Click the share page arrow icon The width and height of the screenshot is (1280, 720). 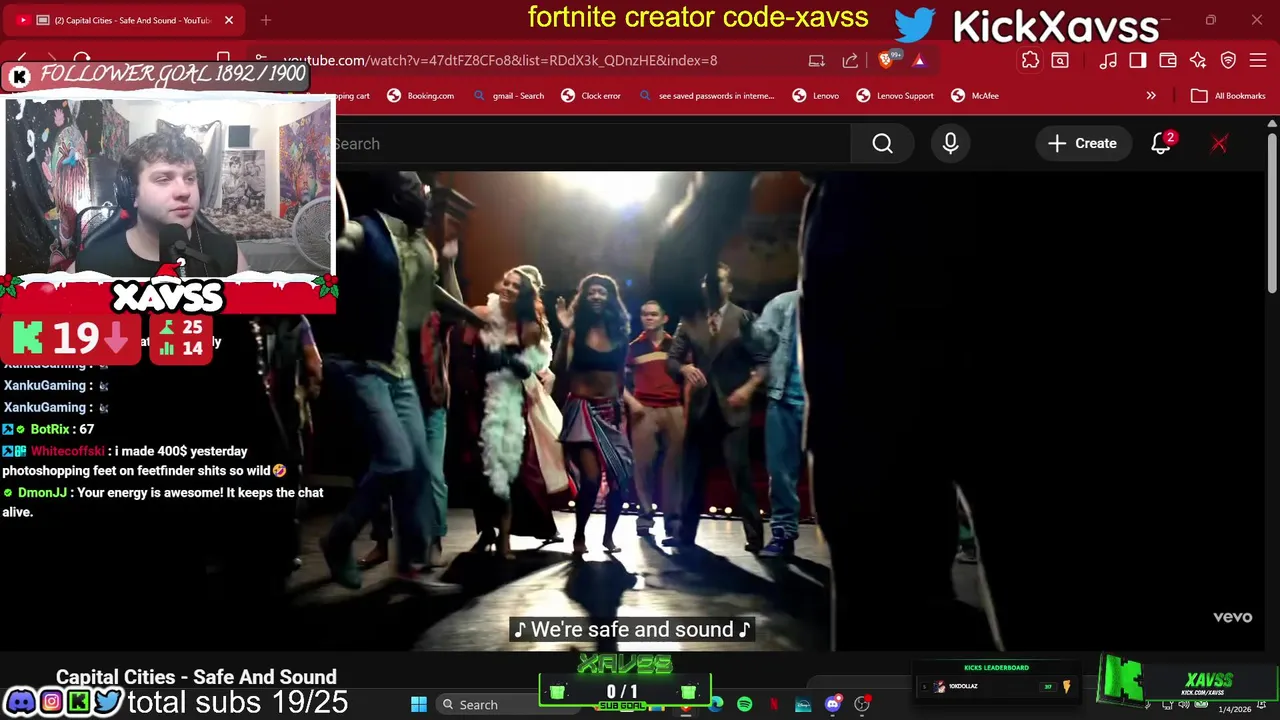pos(850,60)
